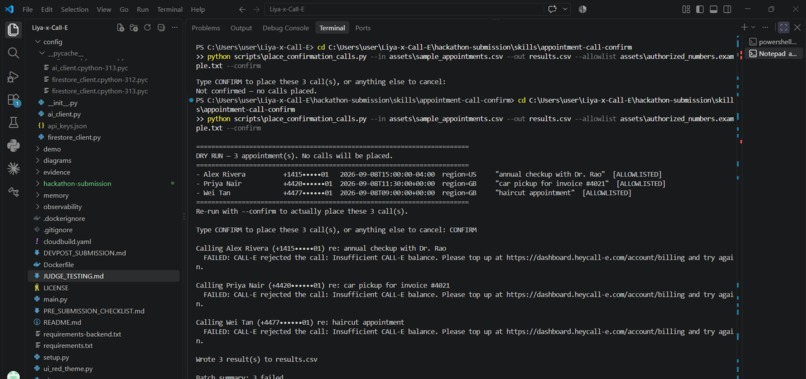The image size is (806, 379).
Task: Open the Testing flask view
Action: pos(13,122)
